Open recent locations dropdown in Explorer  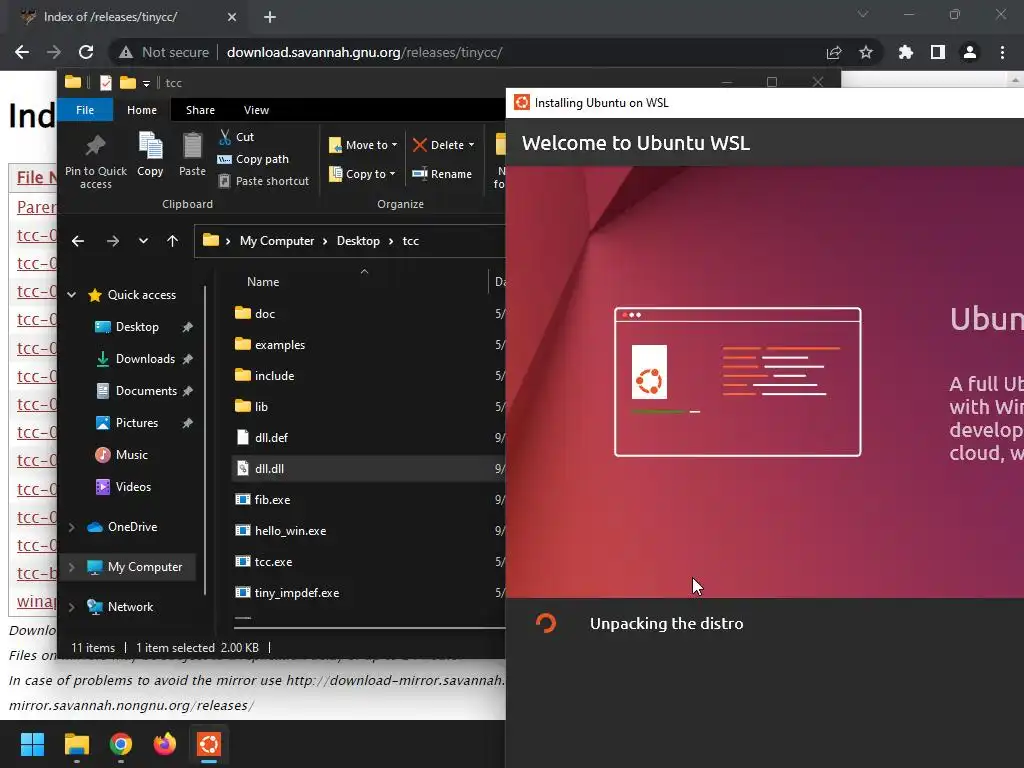click(143, 241)
